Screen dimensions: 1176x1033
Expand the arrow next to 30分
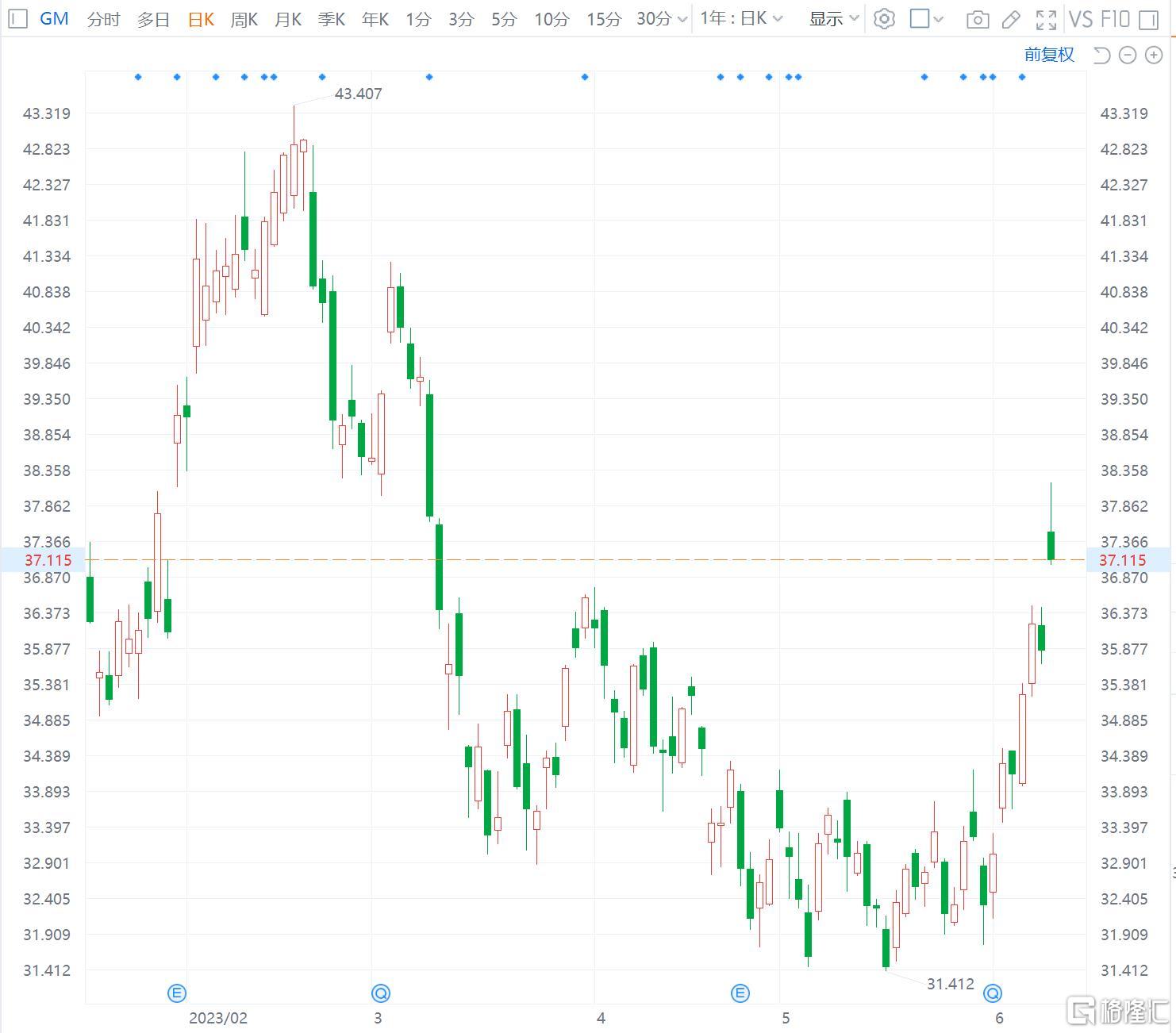[682, 20]
